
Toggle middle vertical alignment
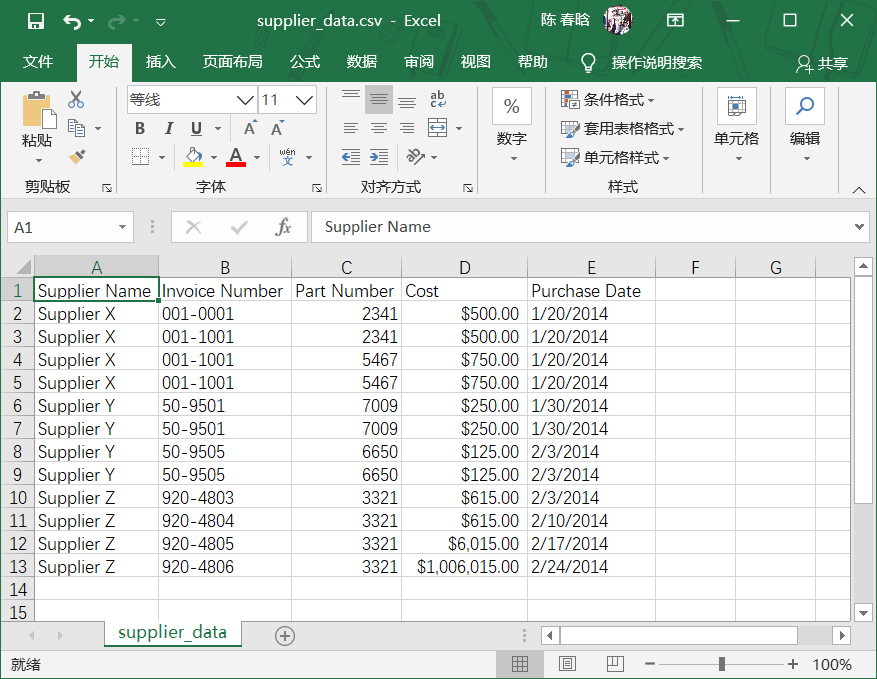(x=379, y=100)
